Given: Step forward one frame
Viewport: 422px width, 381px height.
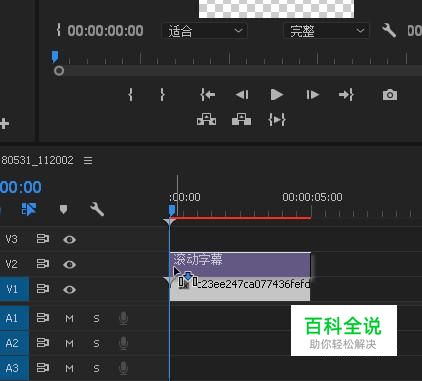Looking at the screenshot, I should tap(312, 95).
